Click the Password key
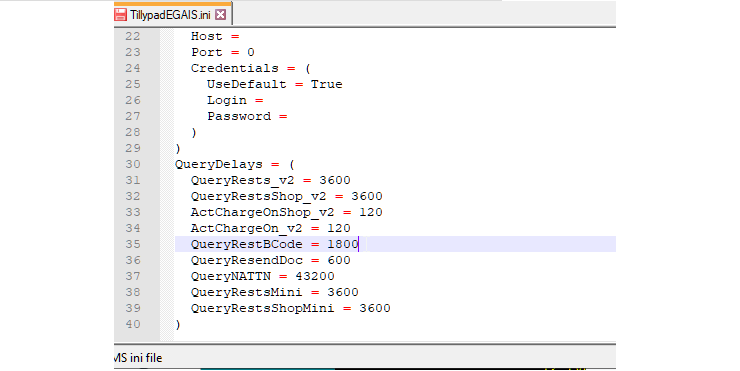Image resolution: width=740 pixels, height=371 pixels. (239, 116)
